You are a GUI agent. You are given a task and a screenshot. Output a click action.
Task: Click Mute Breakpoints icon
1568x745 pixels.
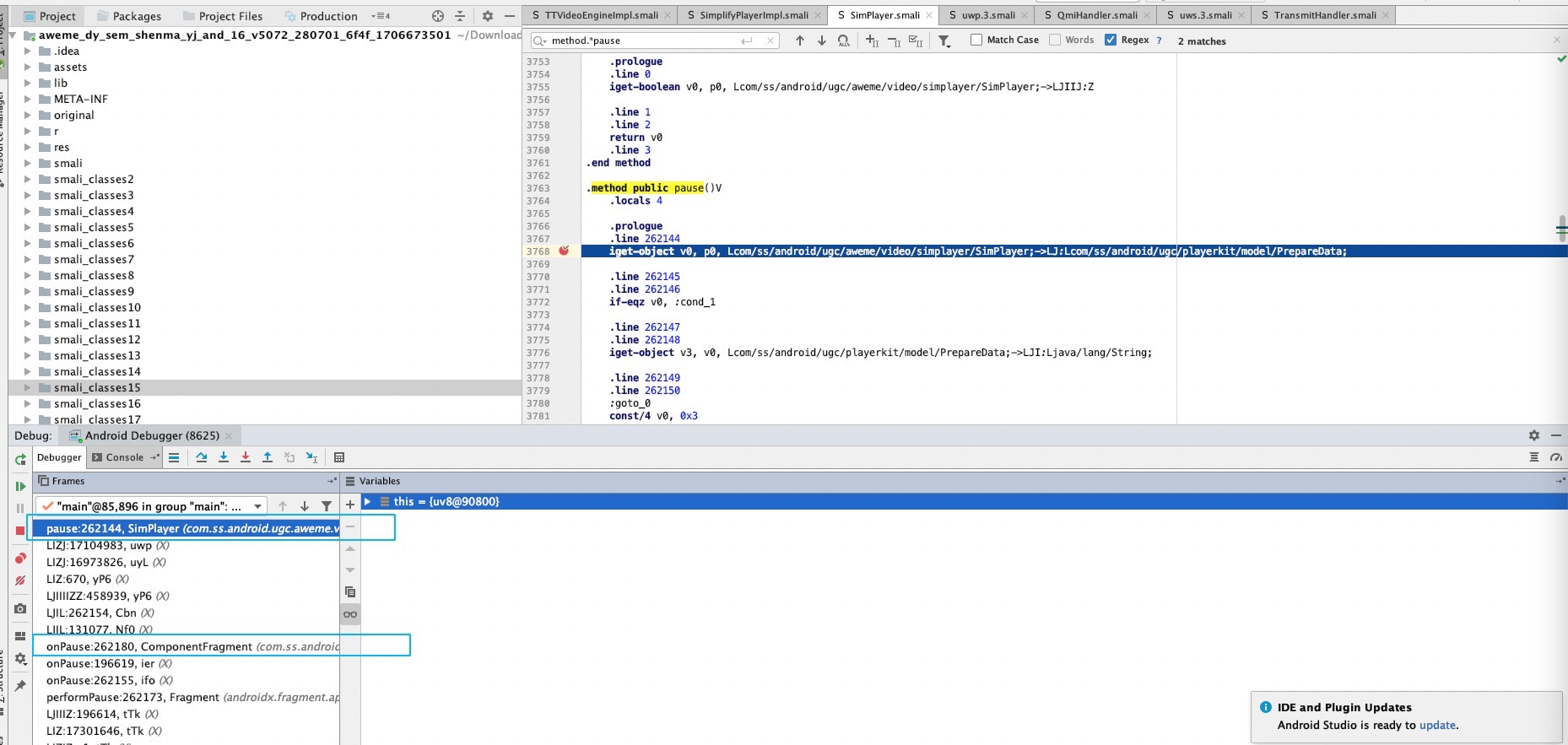(x=20, y=580)
